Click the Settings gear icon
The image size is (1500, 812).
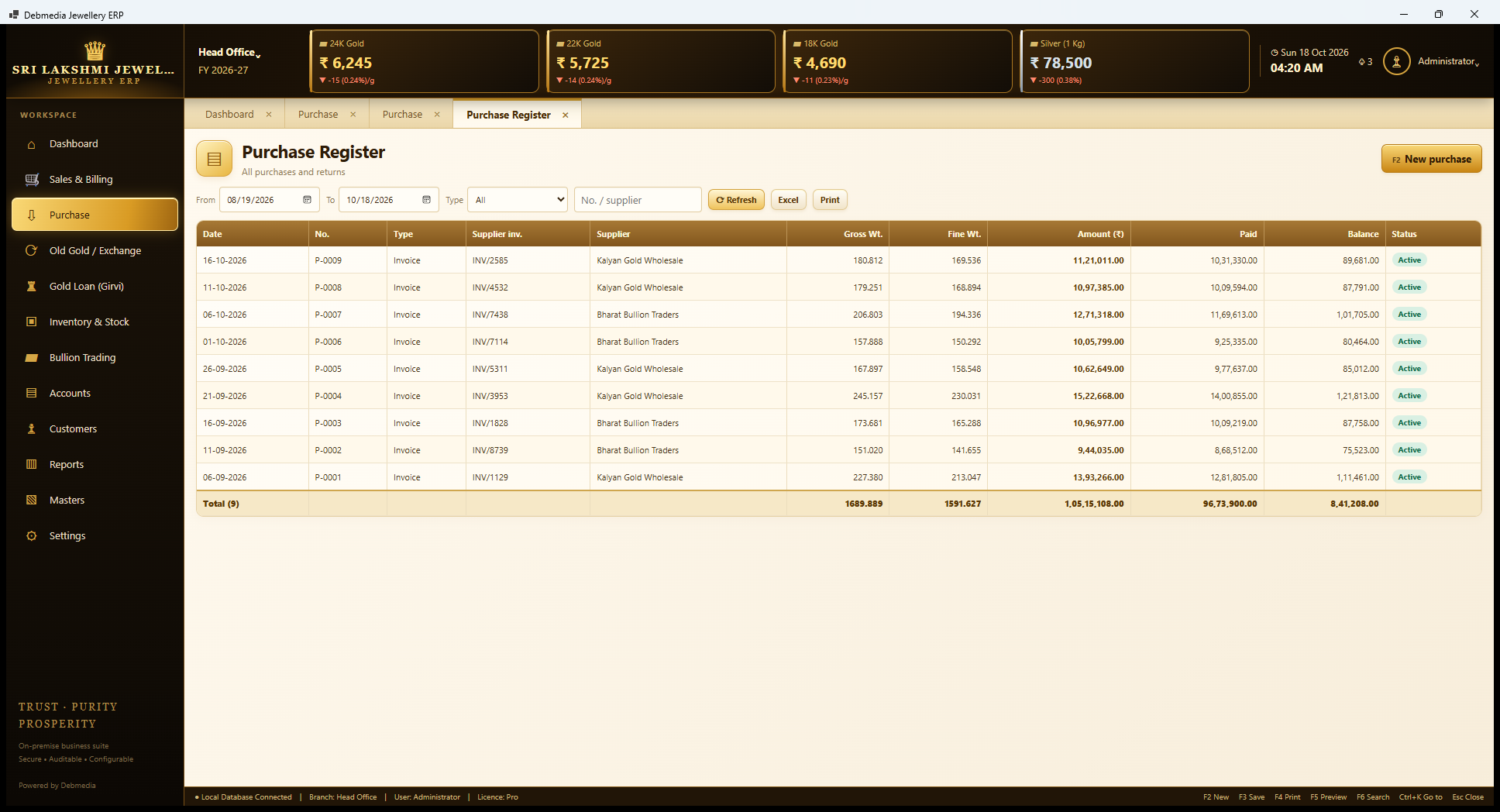(x=31, y=536)
